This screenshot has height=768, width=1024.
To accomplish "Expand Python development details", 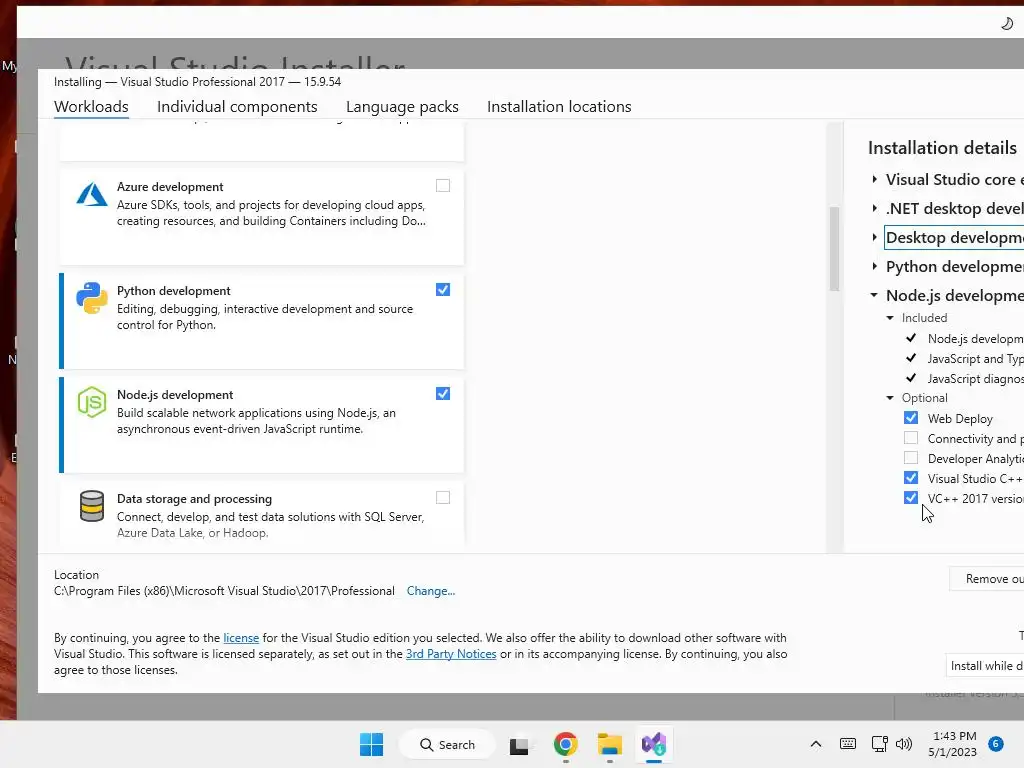I will [874, 266].
